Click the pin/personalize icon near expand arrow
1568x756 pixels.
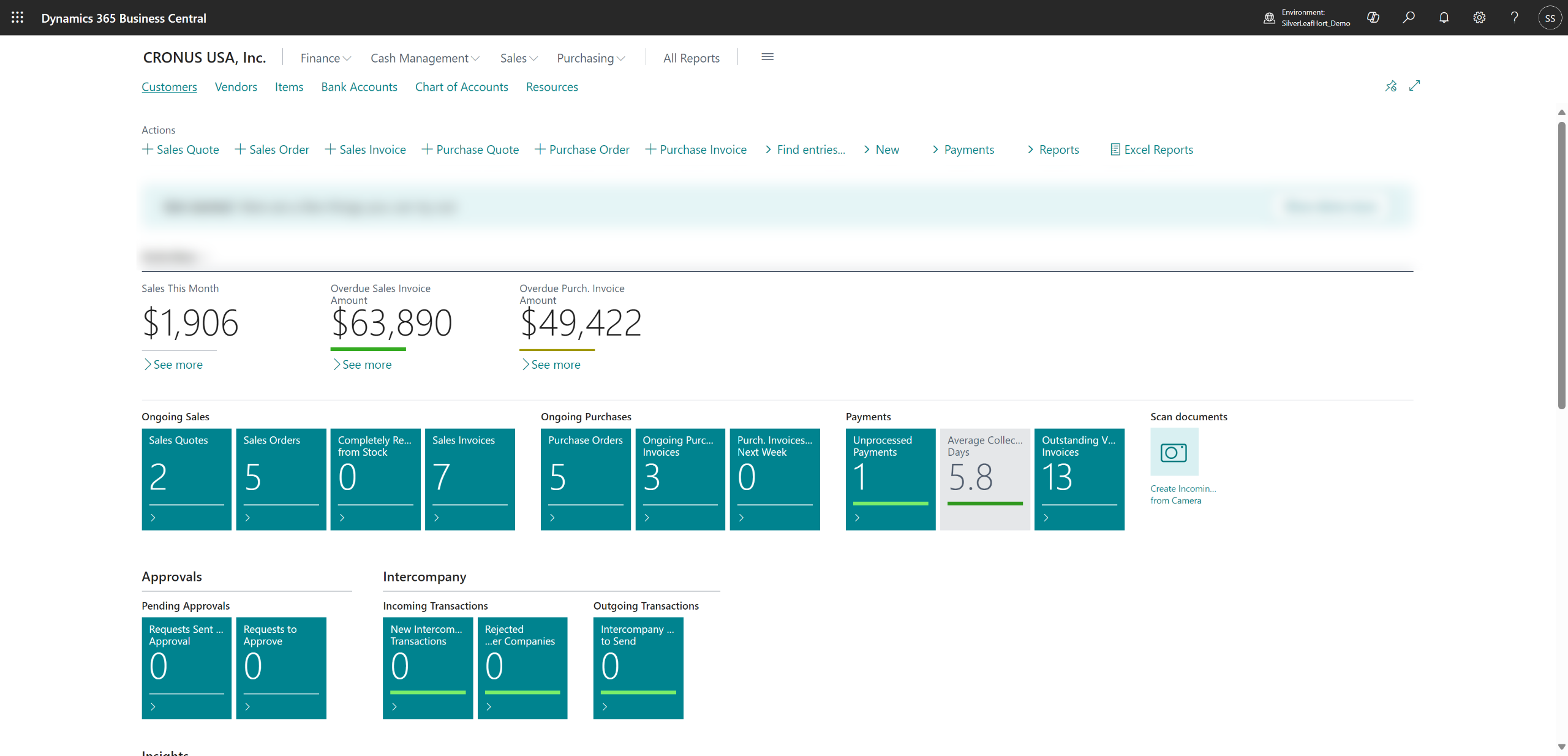tap(1391, 86)
